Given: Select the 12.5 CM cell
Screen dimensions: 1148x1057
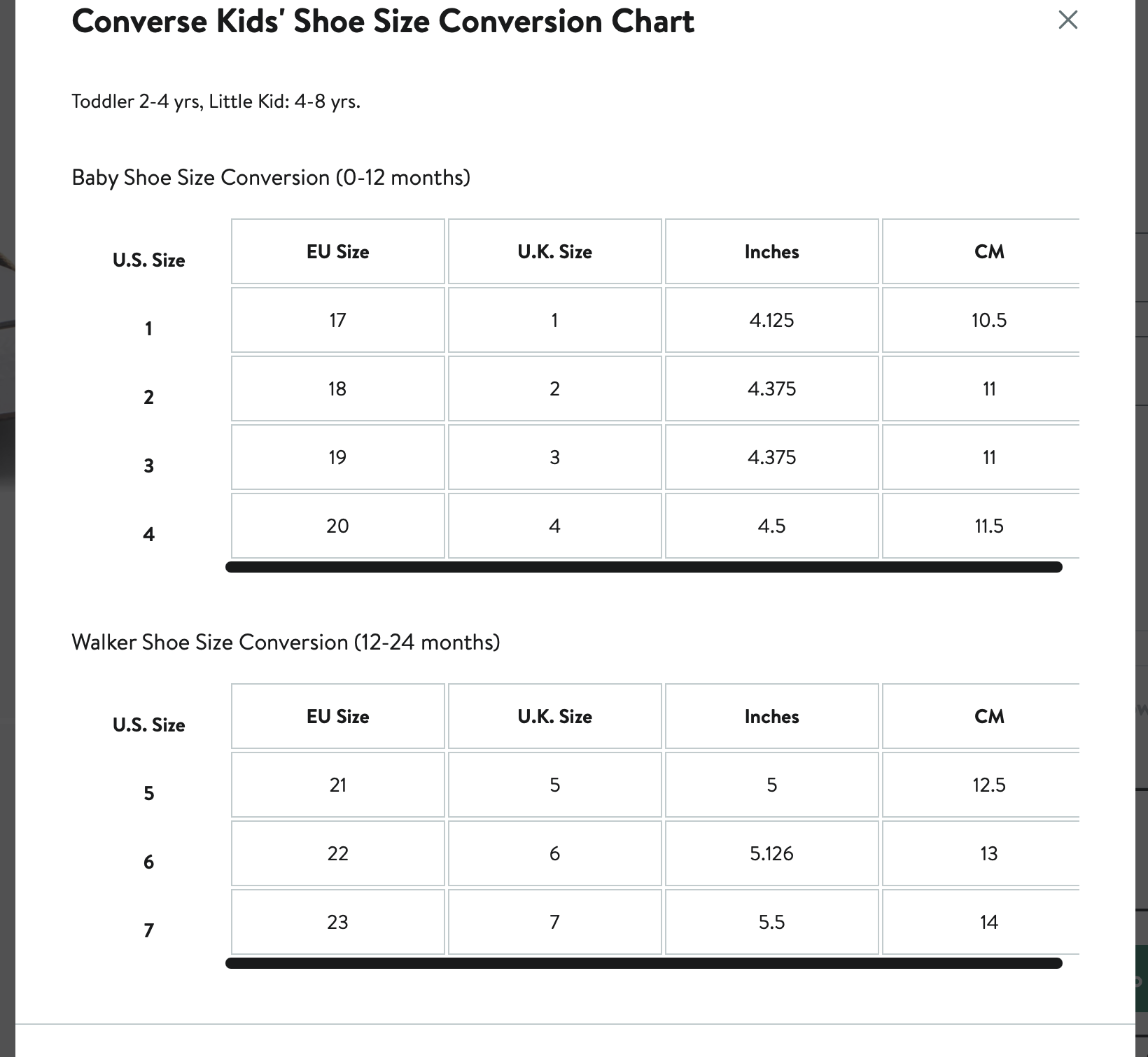Looking at the screenshot, I should tap(981, 785).
